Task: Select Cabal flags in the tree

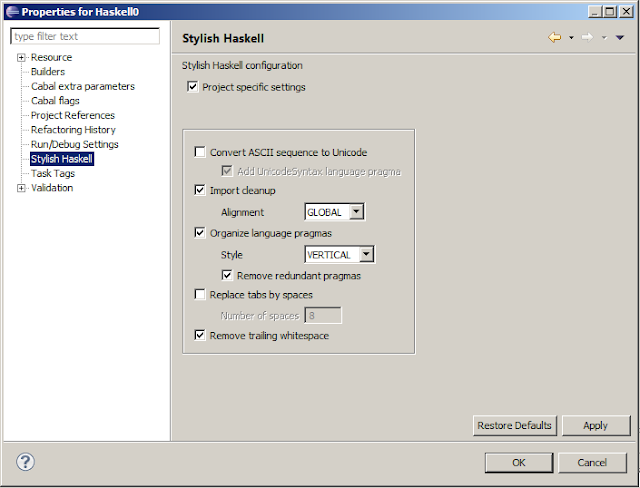Action: 55,101
